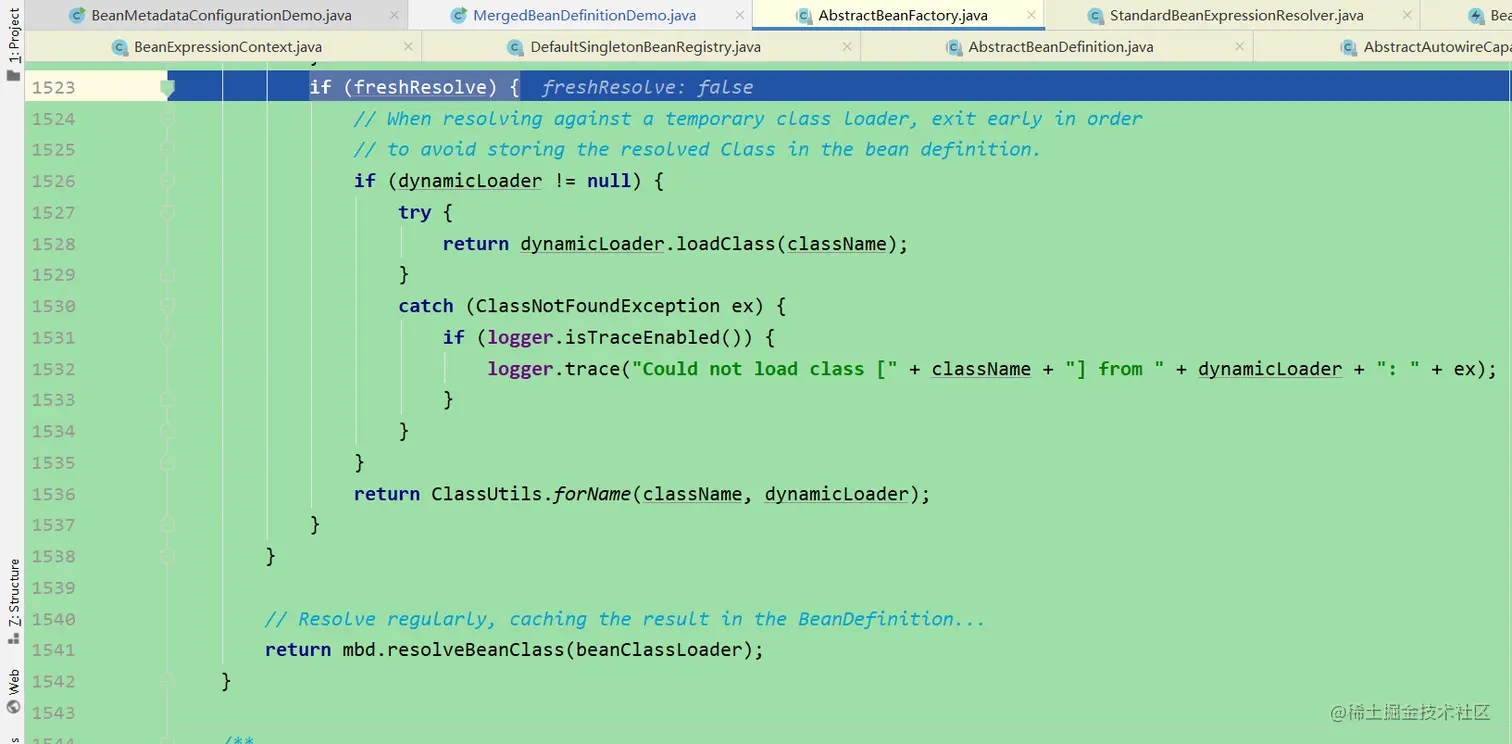
Task: Click the class icon of BeanExpressionContext.java tab
Action: (x=120, y=47)
